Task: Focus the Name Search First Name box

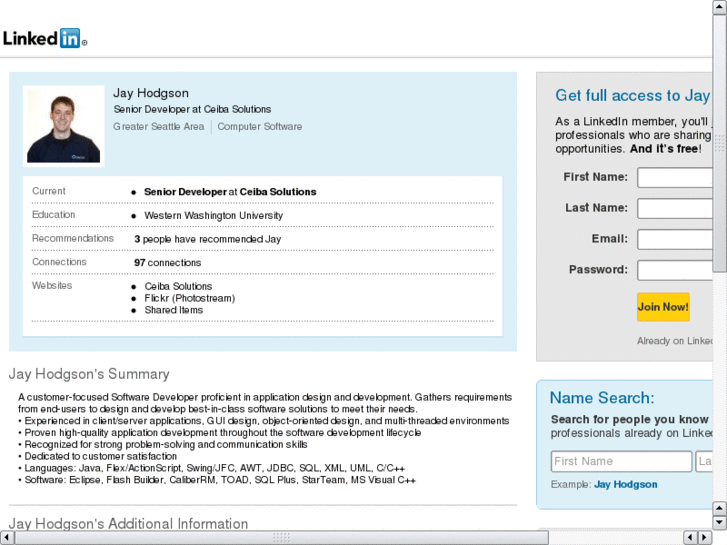Action: tap(621, 461)
